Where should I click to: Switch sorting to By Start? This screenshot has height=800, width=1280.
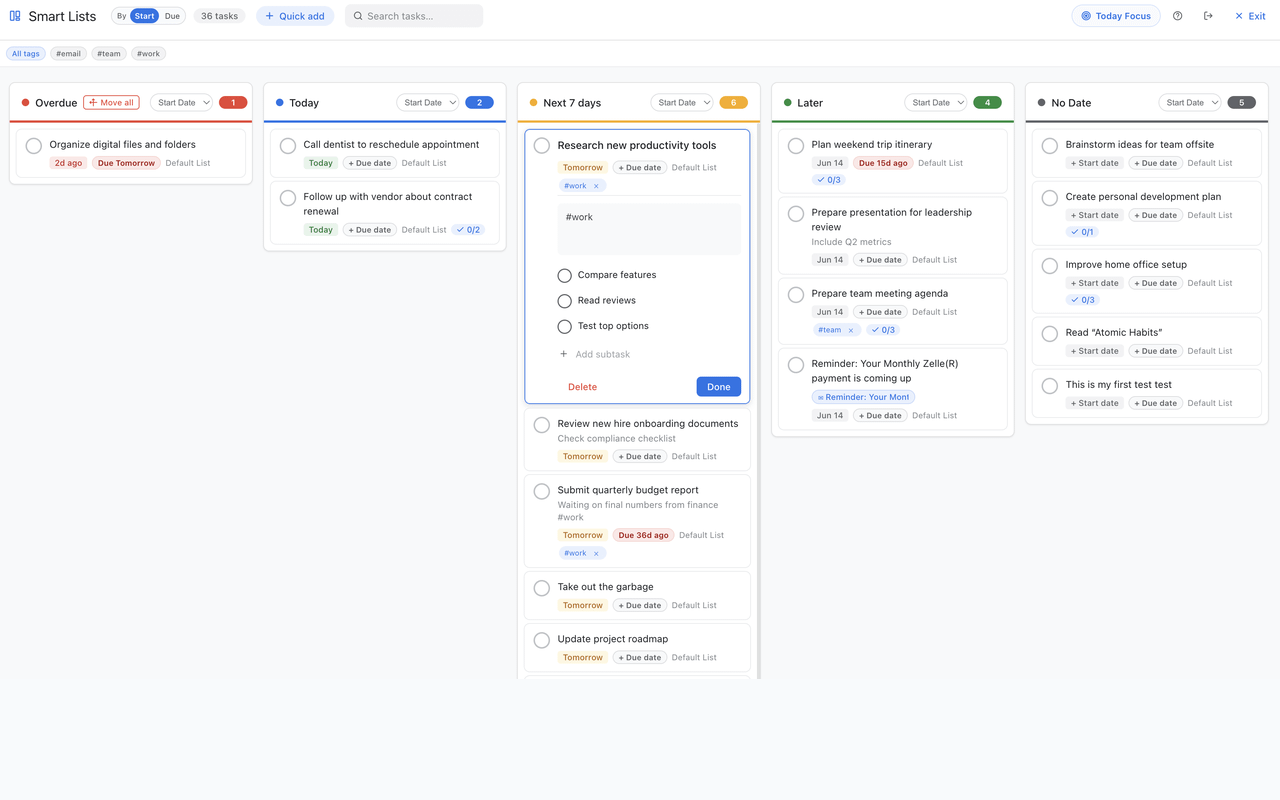(145, 16)
